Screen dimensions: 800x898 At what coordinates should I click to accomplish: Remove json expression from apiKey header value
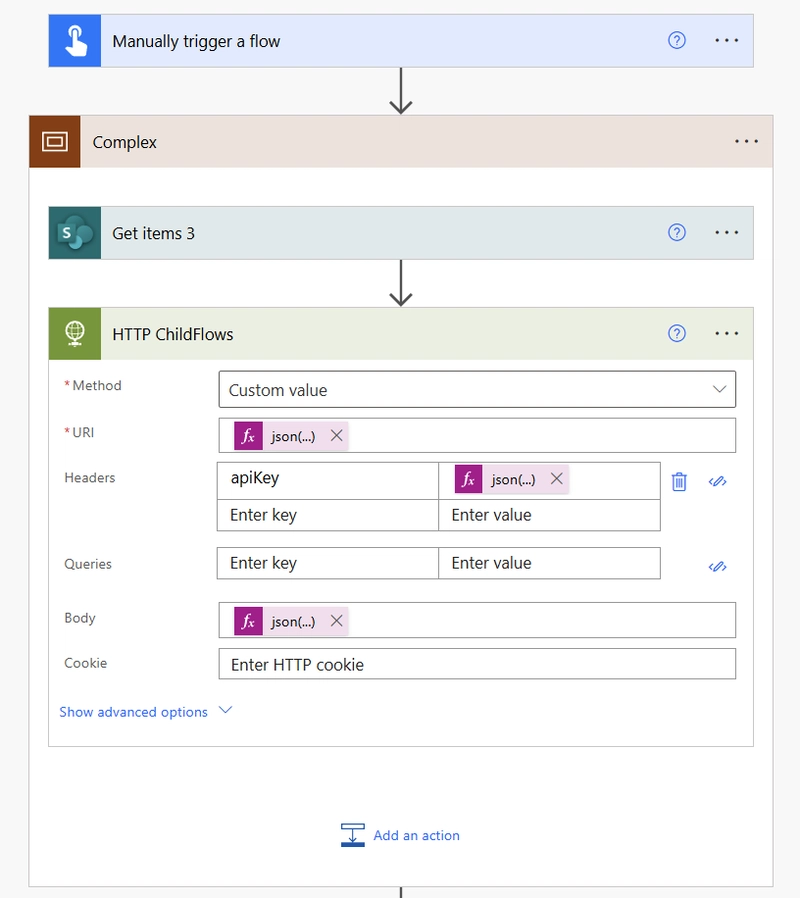click(557, 479)
